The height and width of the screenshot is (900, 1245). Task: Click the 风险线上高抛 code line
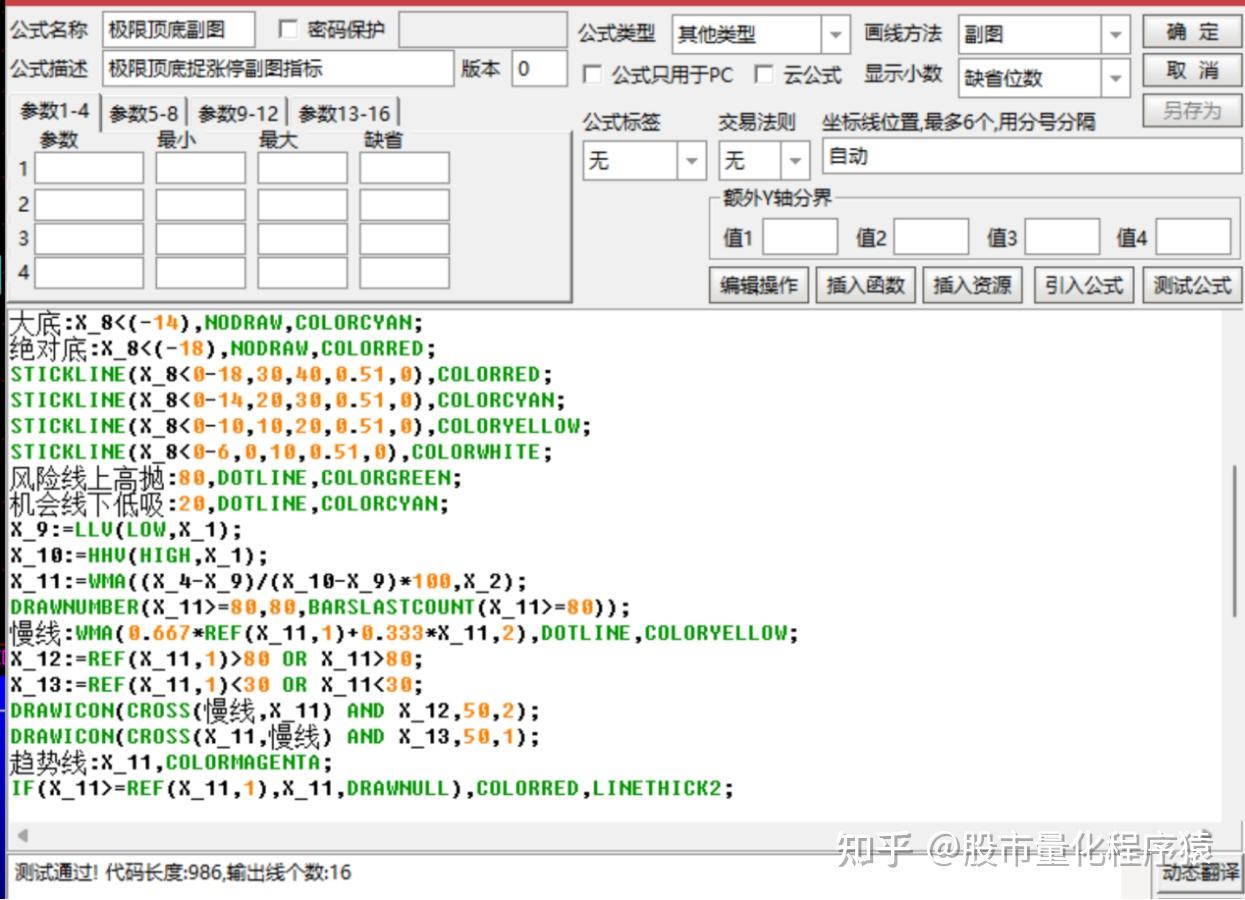pyautogui.click(x=236, y=478)
